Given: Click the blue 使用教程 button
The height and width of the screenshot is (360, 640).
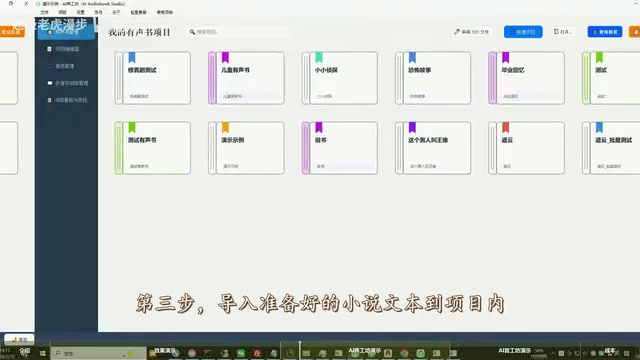Looking at the screenshot, I should [x=605, y=32].
